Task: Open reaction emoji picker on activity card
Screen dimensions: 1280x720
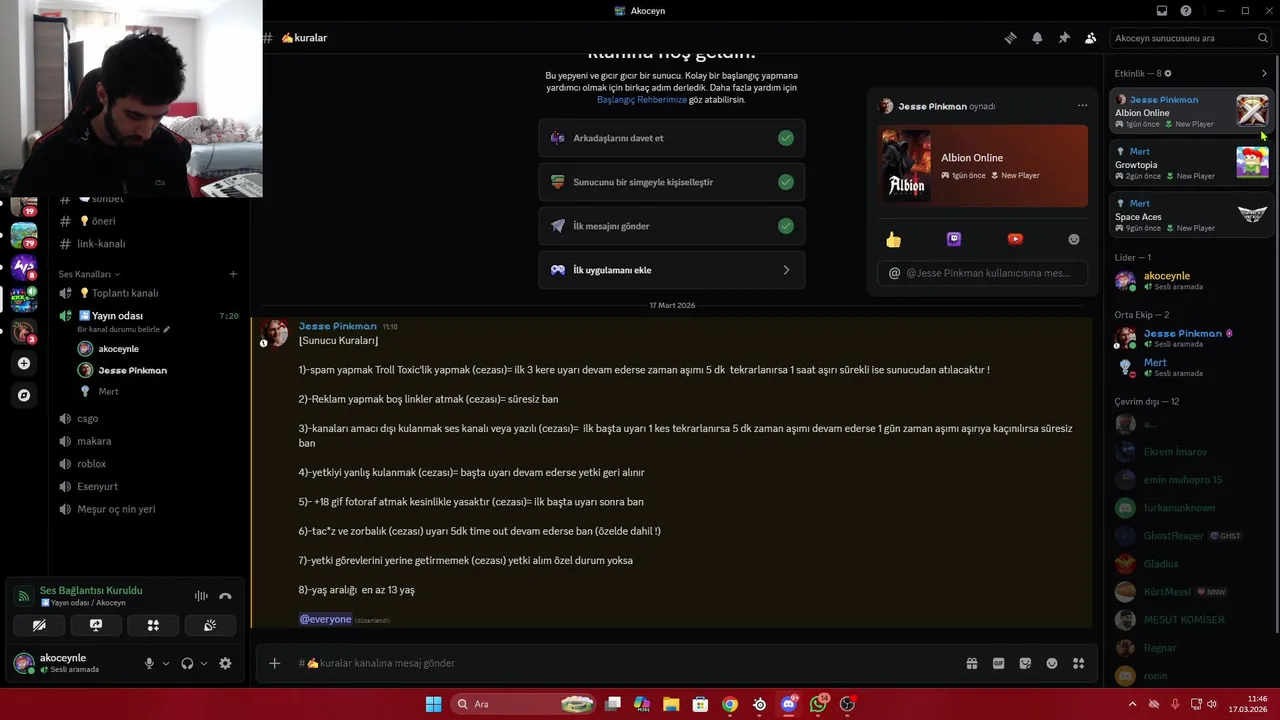Action: click(1074, 239)
